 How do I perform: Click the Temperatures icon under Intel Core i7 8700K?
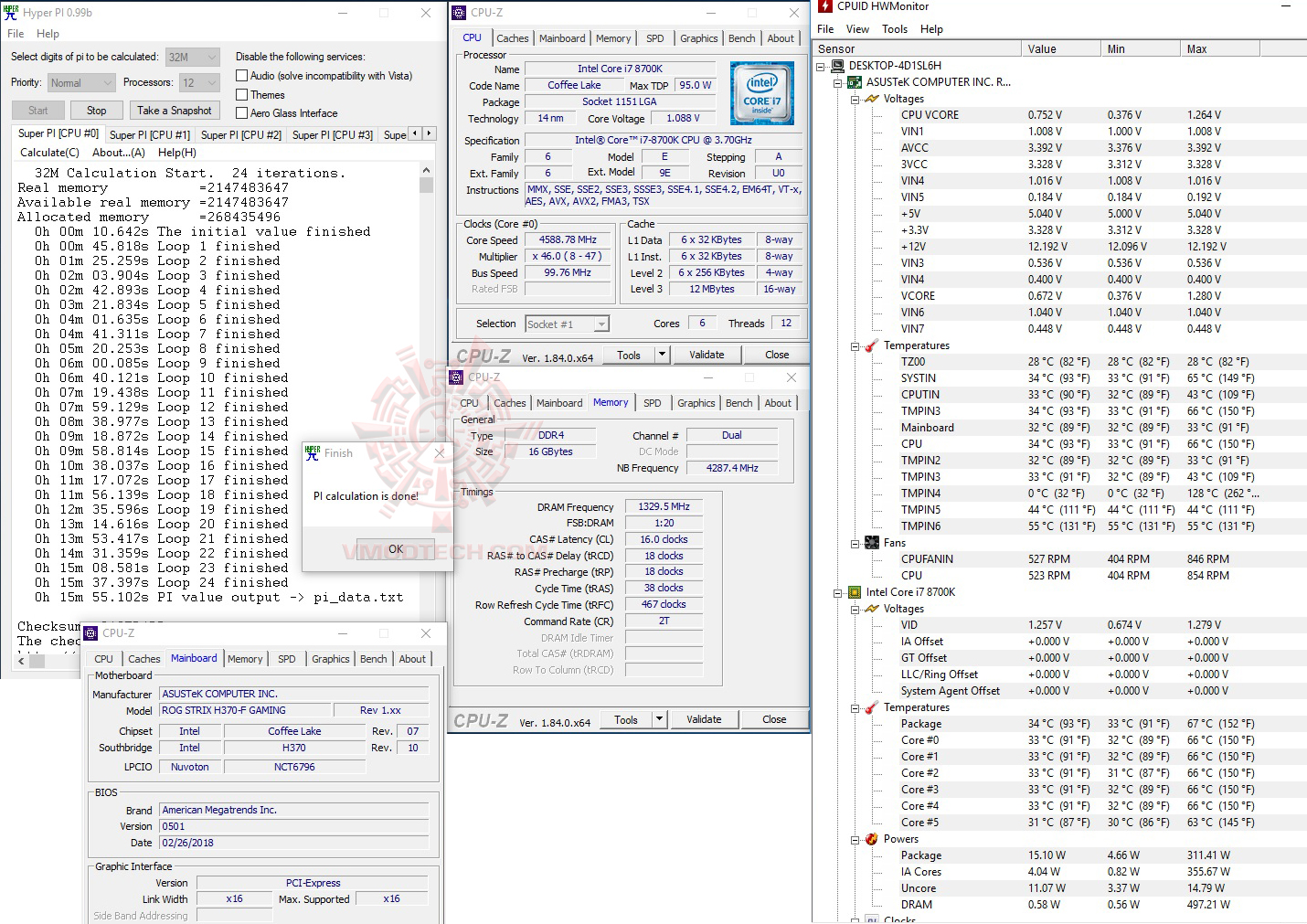click(872, 707)
